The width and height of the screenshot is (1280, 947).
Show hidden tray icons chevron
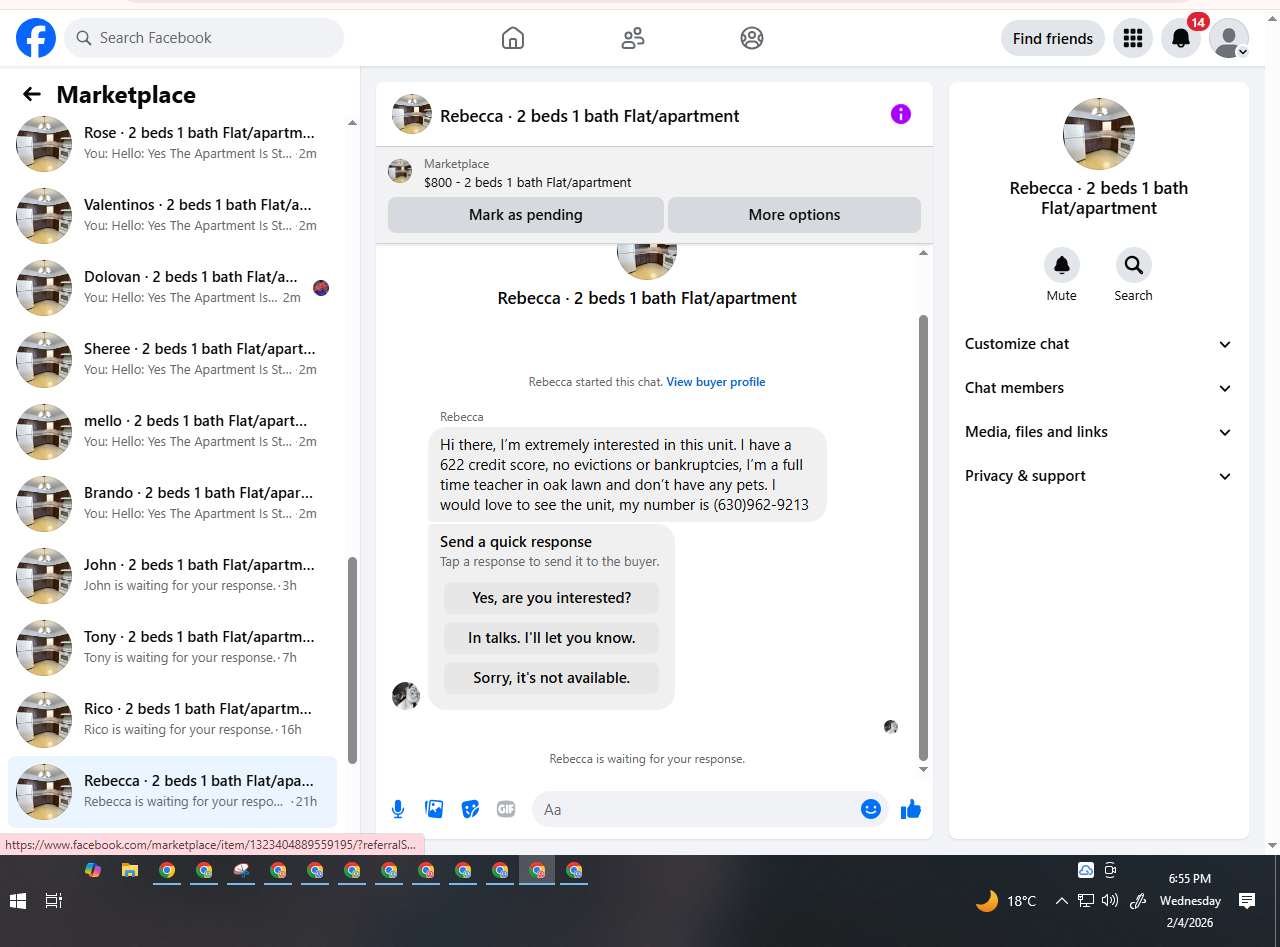click(1062, 901)
